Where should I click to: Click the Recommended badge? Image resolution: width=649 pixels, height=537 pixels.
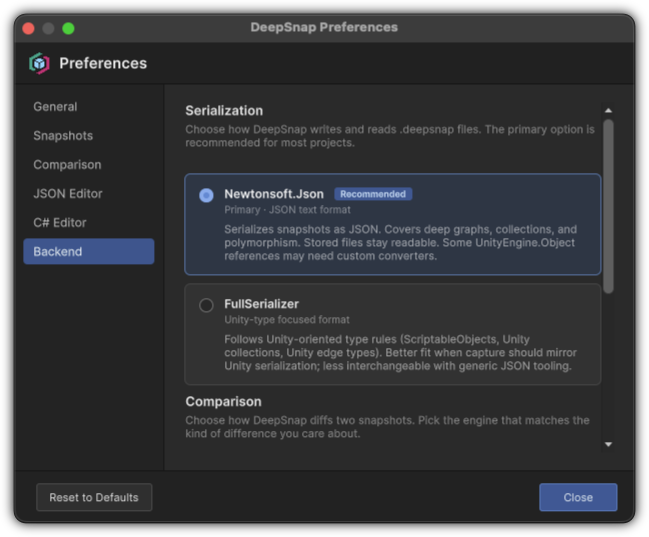[x=373, y=194]
